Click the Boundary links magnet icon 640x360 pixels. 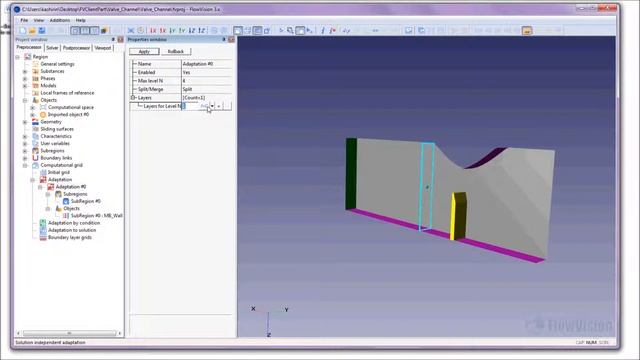click(x=36, y=158)
